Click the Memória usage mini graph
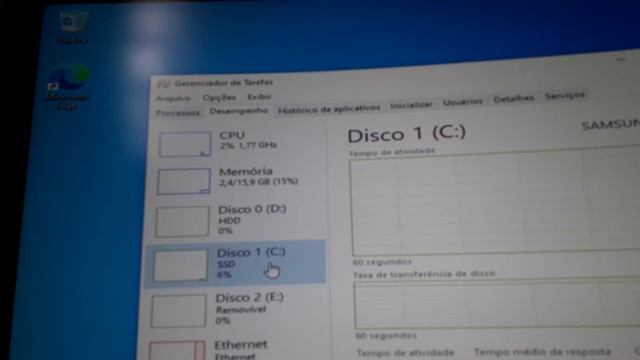 point(184,181)
